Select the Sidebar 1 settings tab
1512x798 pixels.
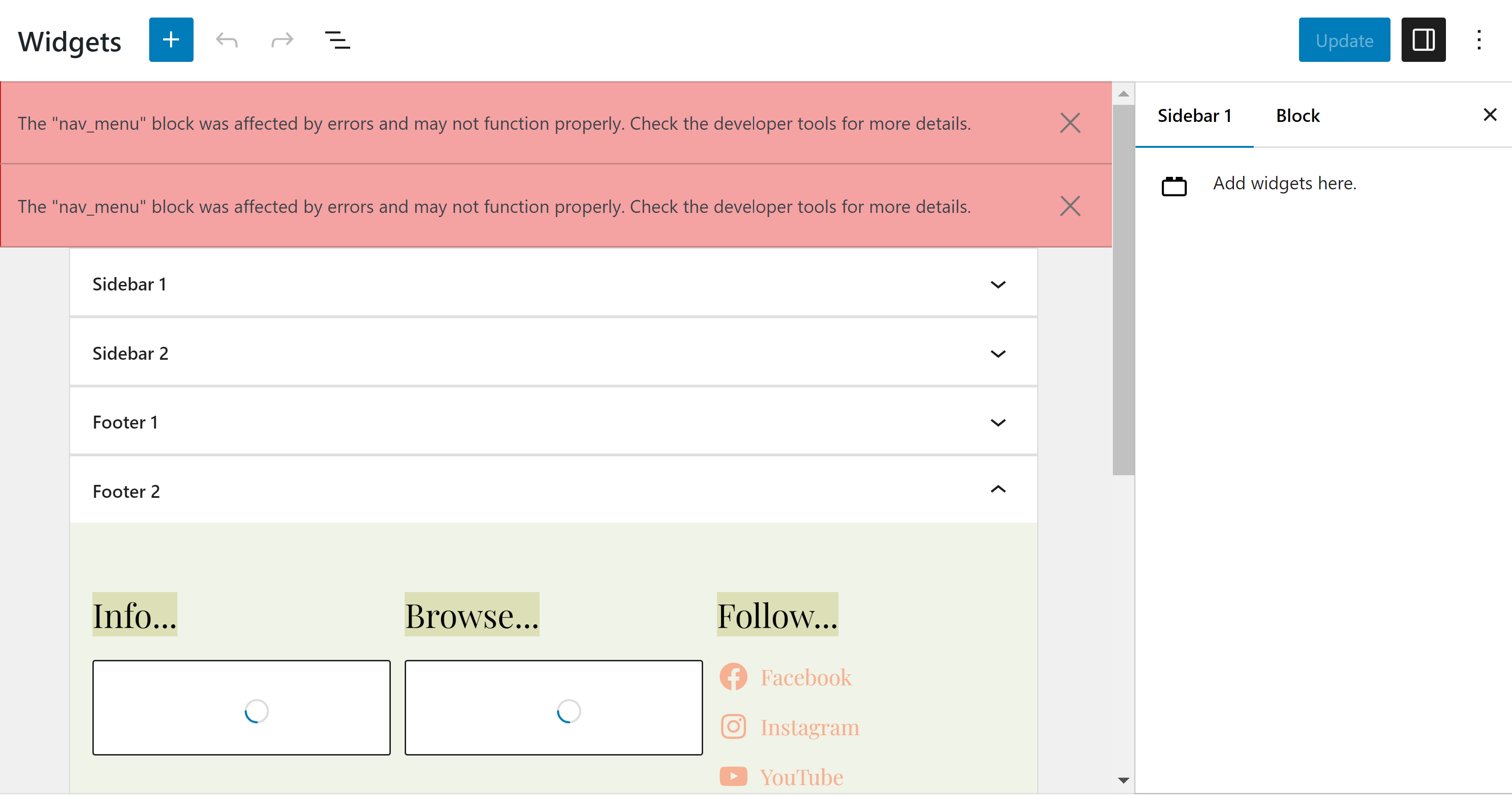[x=1194, y=115]
